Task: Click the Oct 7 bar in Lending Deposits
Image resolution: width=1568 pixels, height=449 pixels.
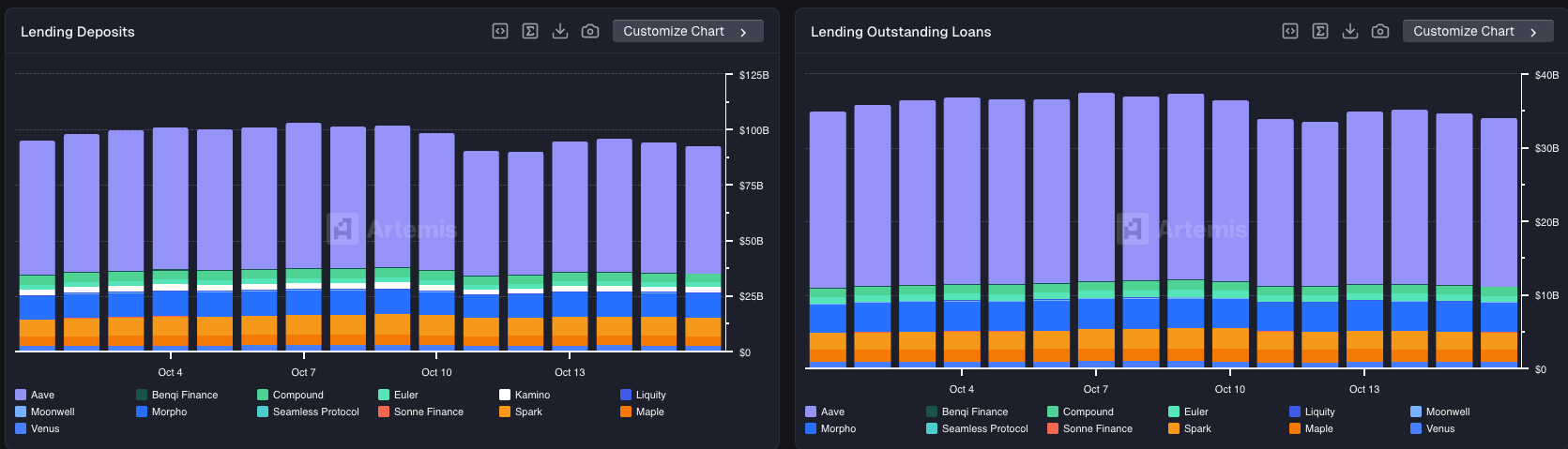Action: click(303, 236)
